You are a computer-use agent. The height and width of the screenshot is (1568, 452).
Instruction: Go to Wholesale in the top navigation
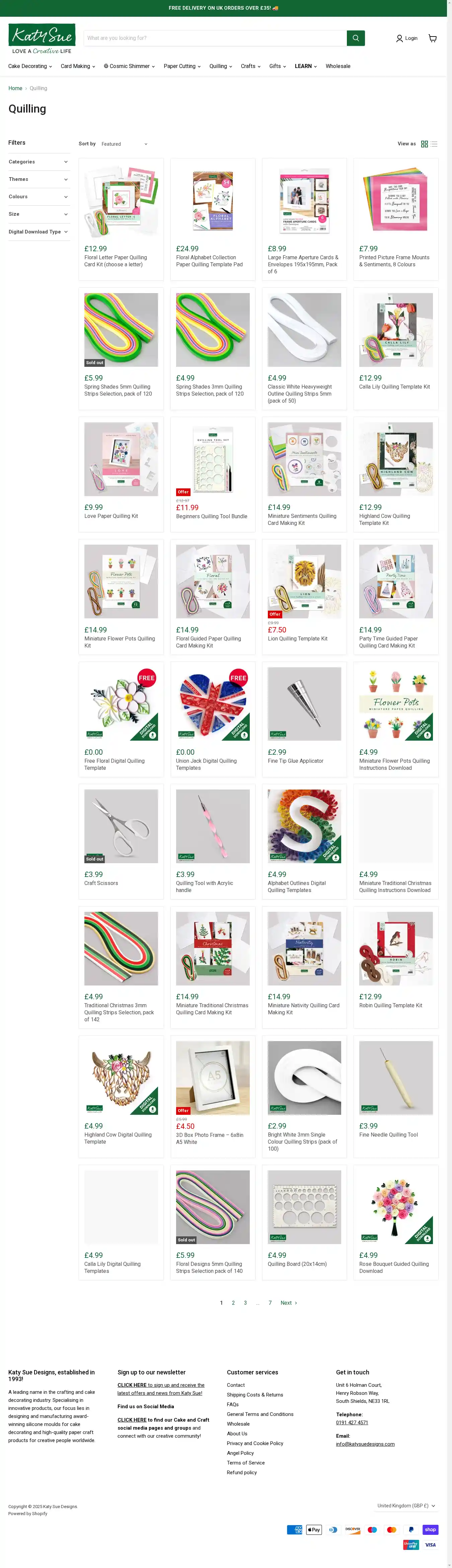pos(337,66)
